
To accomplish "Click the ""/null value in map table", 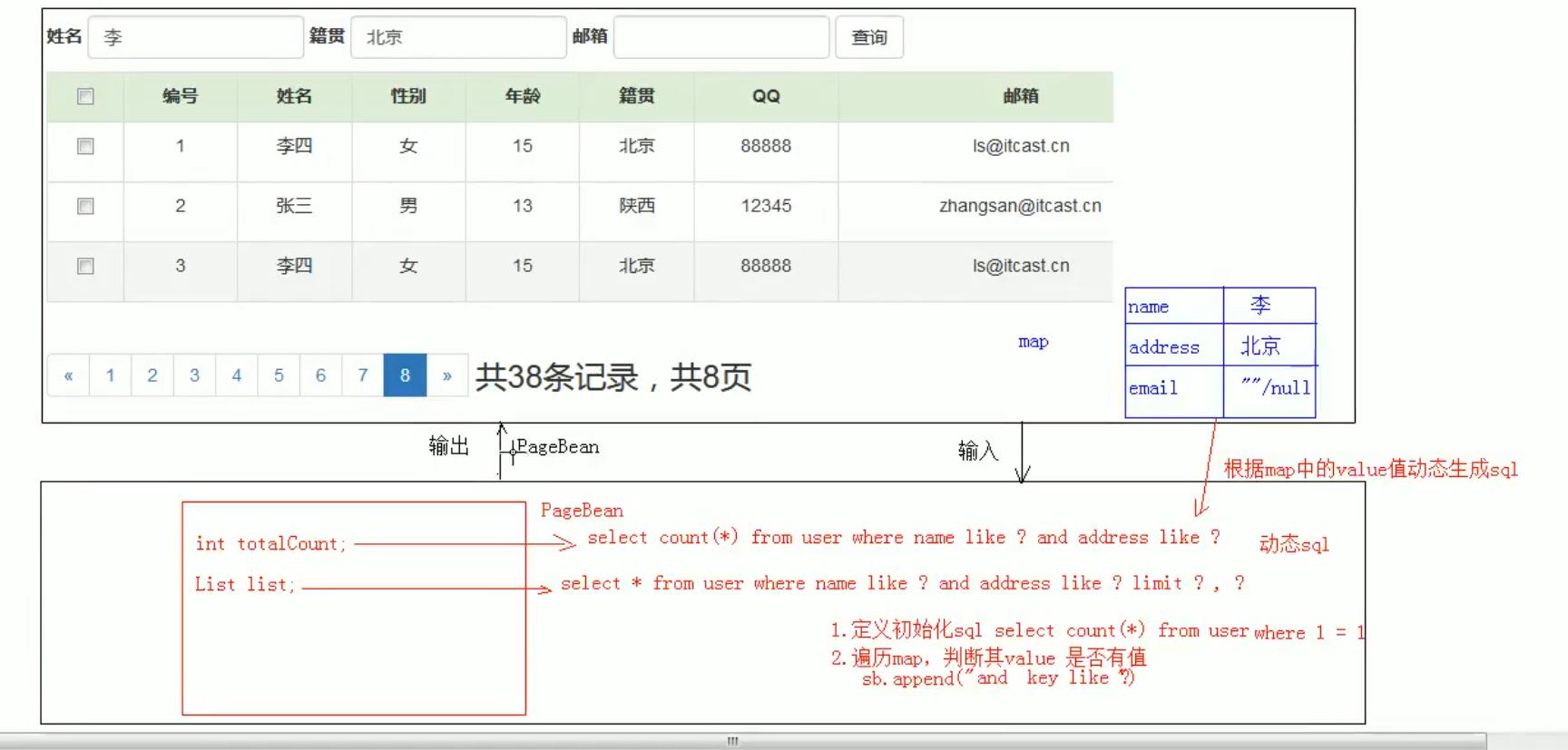I will (x=1276, y=388).
